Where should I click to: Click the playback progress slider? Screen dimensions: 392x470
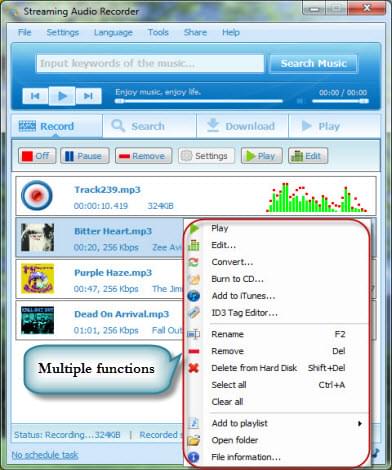click(x=199, y=101)
